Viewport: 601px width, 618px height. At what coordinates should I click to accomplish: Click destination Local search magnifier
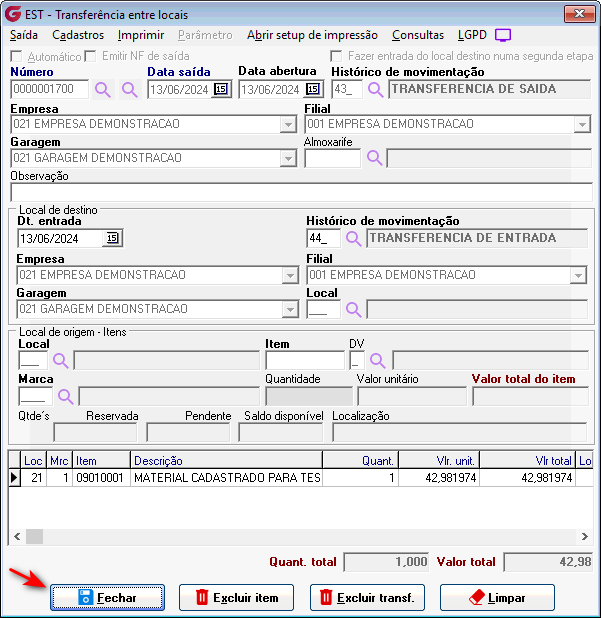pyautogui.click(x=354, y=309)
